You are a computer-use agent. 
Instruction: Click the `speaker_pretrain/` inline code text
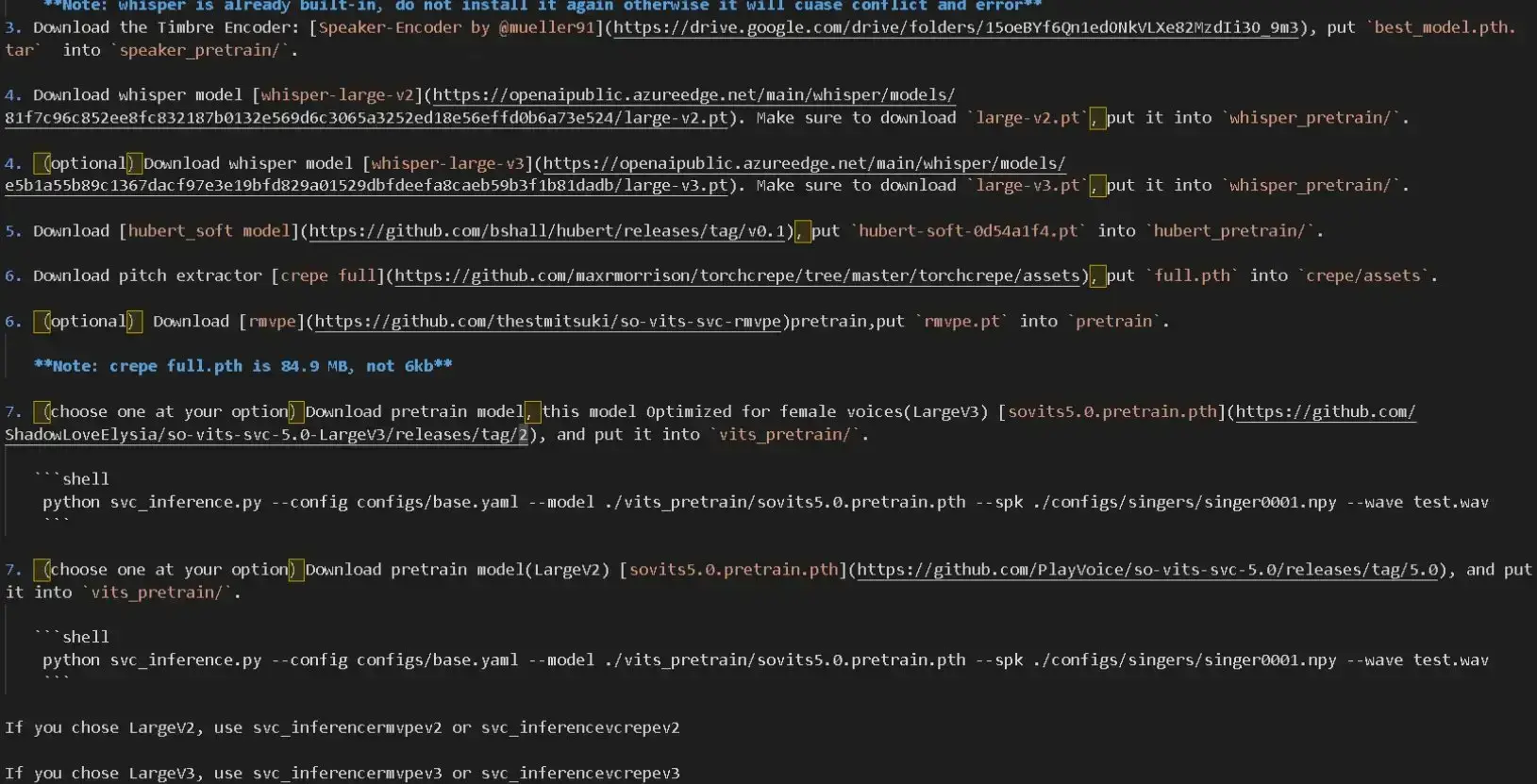pyautogui.click(x=199, y=50)
